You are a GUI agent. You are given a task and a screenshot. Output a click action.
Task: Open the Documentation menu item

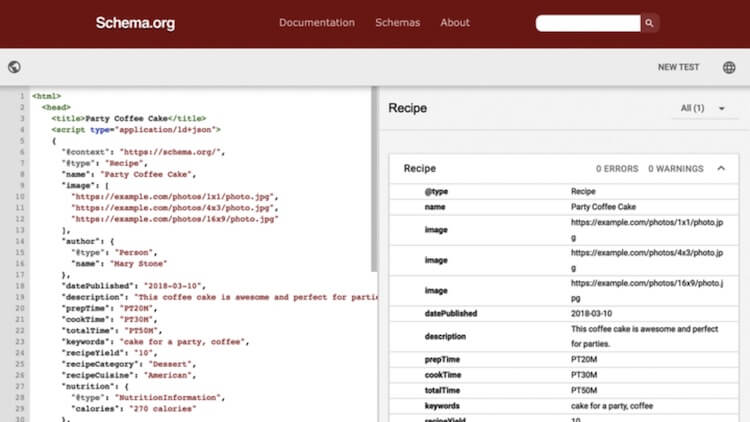[317, 22]
